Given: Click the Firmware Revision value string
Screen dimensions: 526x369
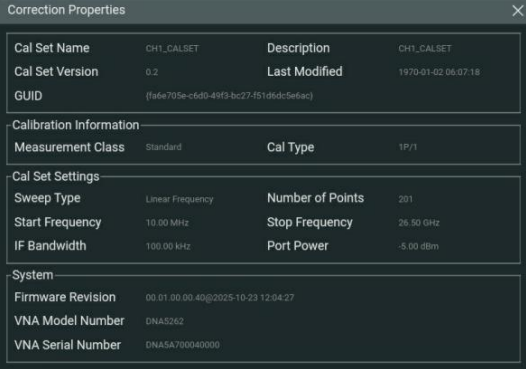Looking at the screenshot, I should (x=220, y=298).
